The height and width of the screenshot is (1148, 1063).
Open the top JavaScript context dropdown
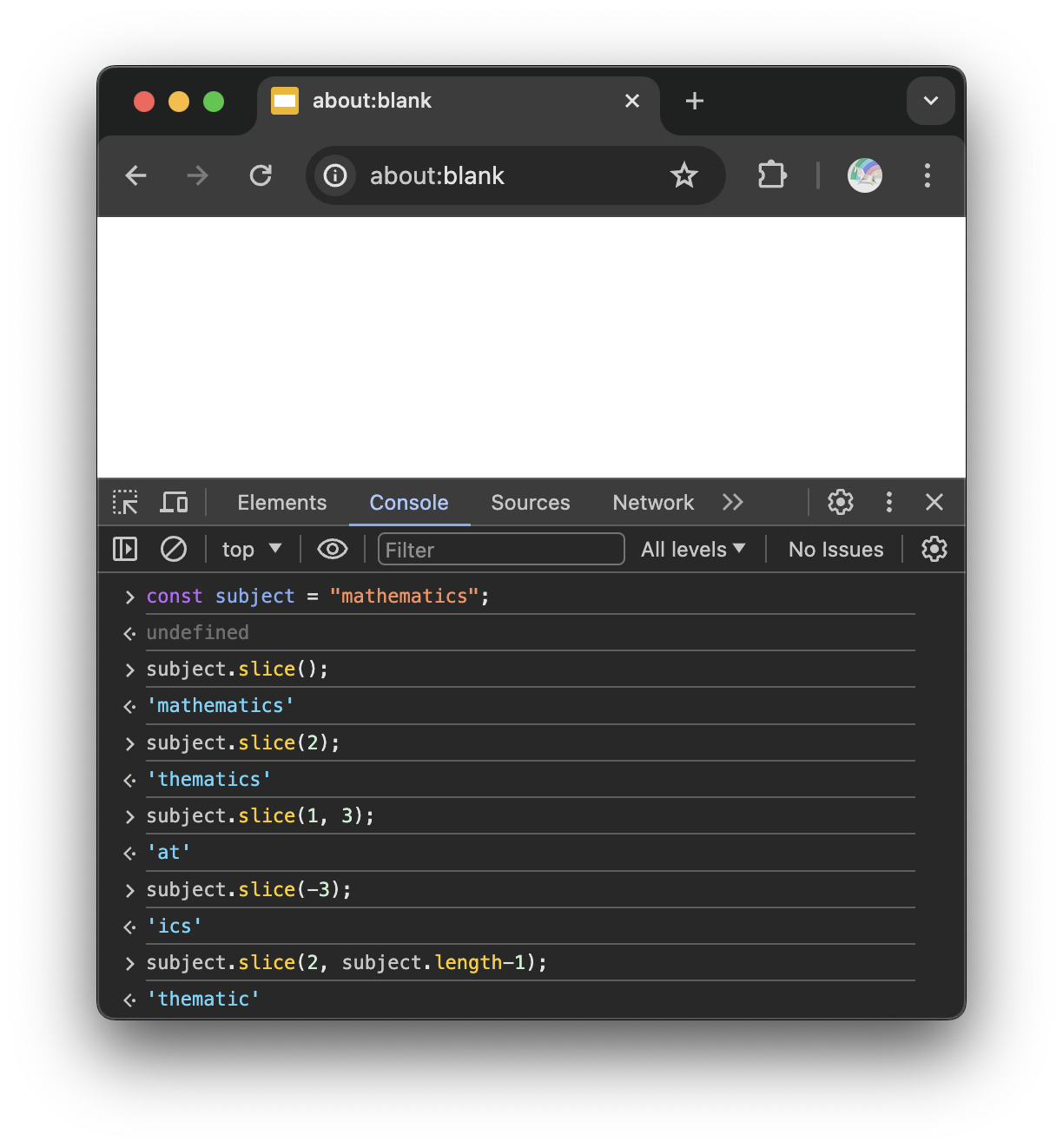pos(252,549)
